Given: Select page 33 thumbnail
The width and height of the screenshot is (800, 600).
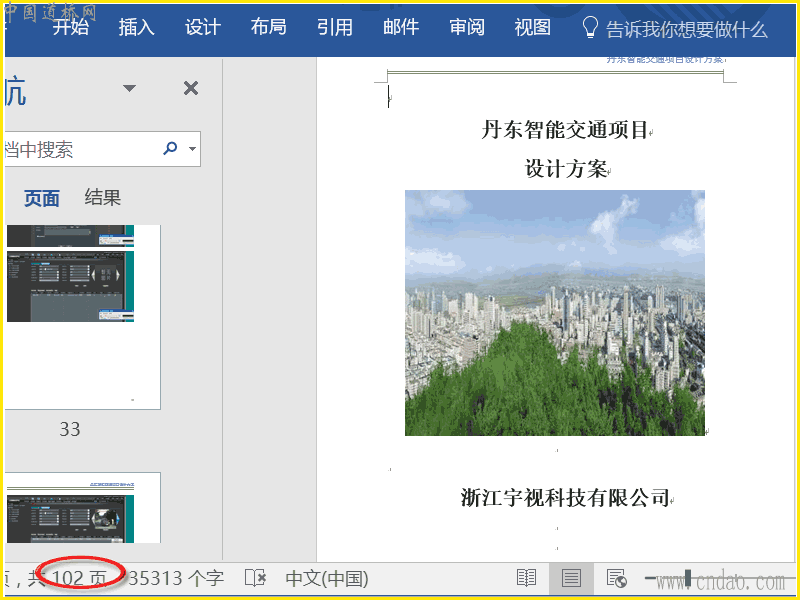Looking at the screenshot, I should [83, 317].
